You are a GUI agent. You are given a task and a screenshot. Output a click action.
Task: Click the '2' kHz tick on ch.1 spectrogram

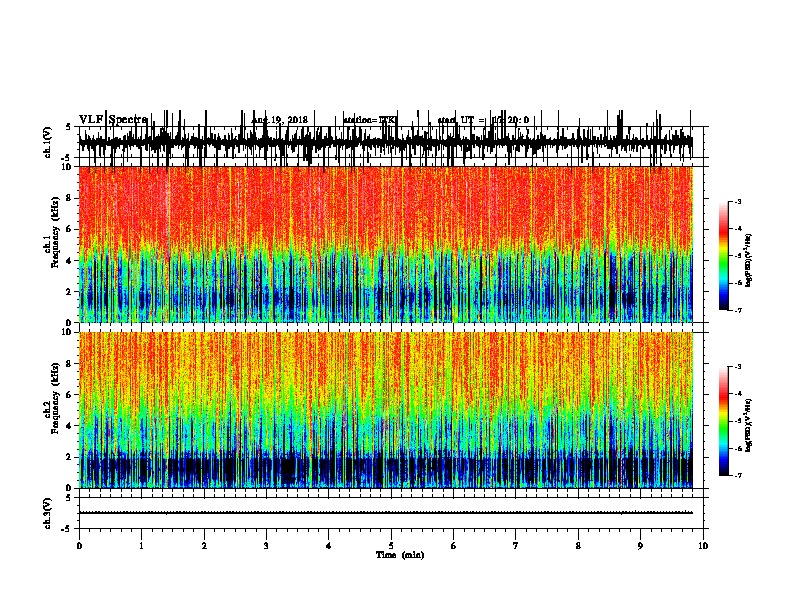(69, 291)
